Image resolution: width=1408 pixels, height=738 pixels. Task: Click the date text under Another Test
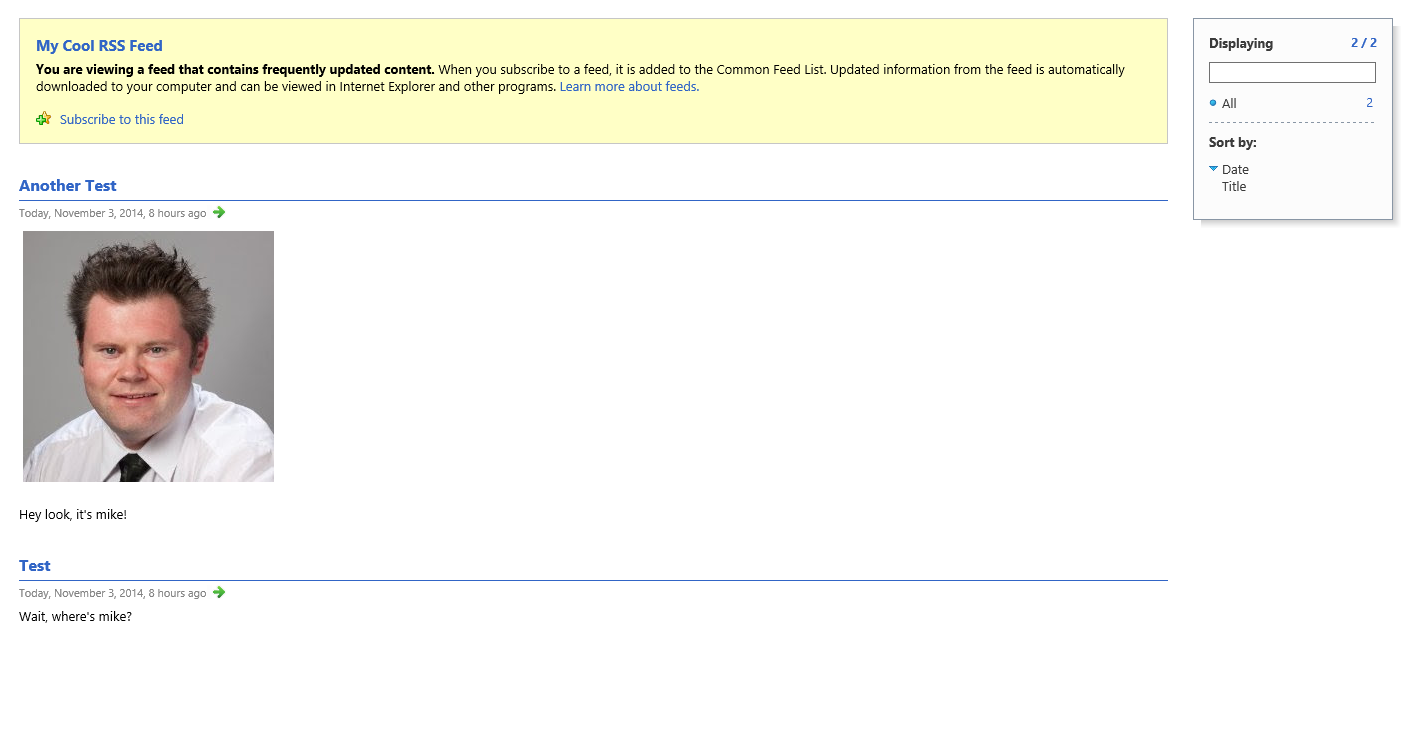pyautogui.click(x=112, y=213)
